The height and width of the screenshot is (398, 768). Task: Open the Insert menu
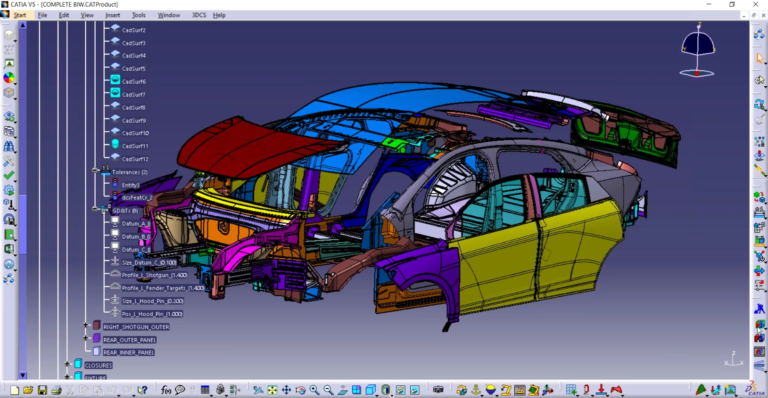pyautogui.click(x=113, y=15)
